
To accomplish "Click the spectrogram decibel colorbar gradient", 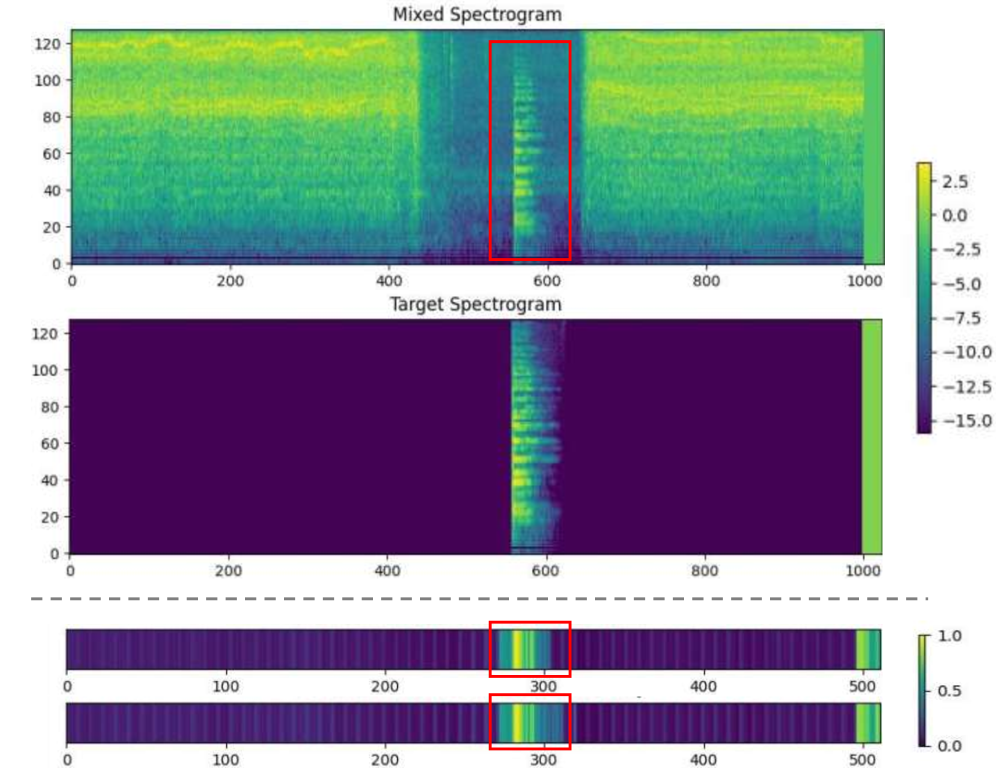I will [924, 298].
